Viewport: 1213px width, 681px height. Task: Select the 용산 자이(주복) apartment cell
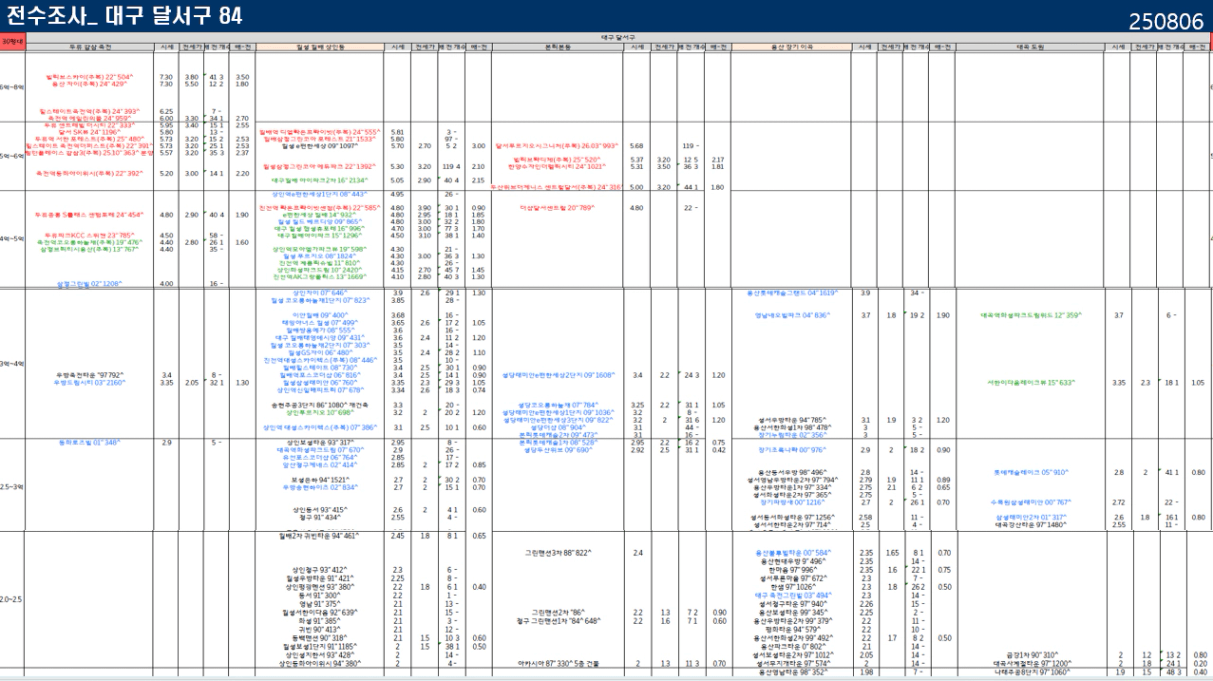(x=89, y=84)
